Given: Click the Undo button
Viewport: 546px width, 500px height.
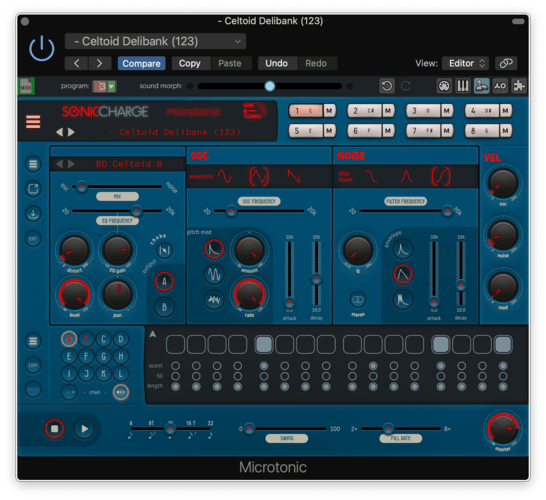Looking at the screenshot, I should (x=276, y=63).
